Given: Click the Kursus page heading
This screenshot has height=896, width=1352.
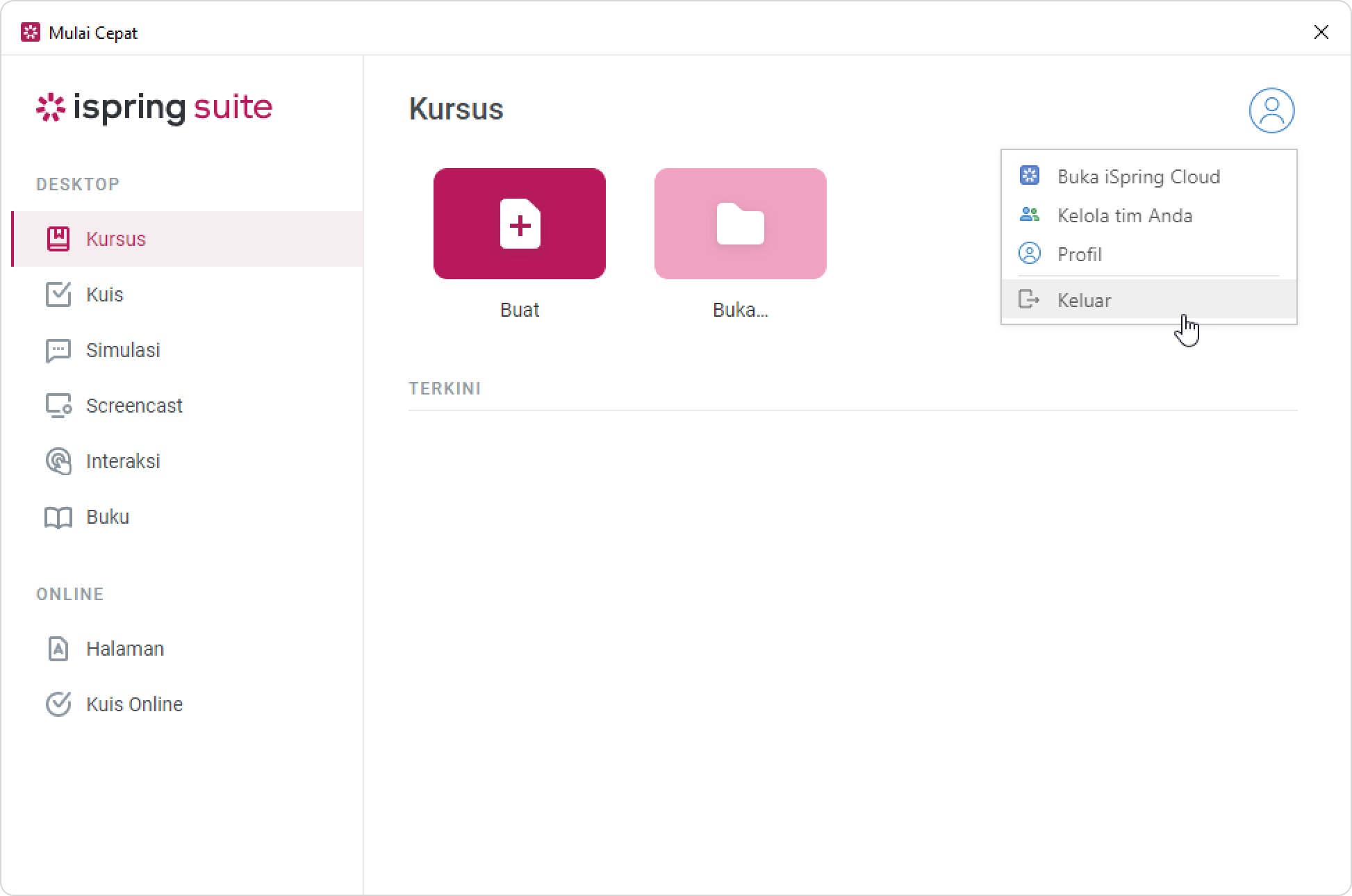Looking at the screenshot, I should [456, 109].
